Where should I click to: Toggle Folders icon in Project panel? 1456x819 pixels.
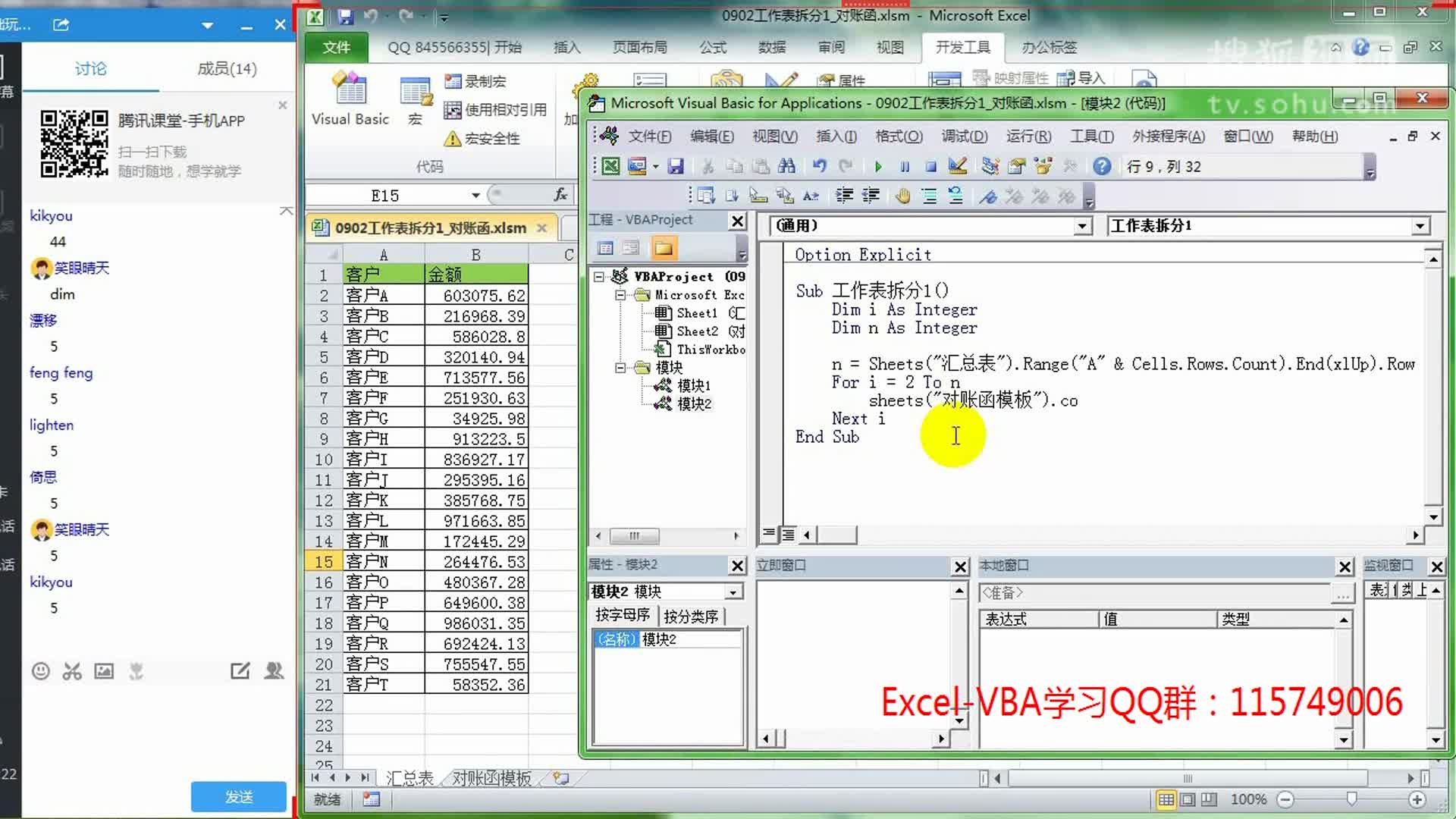point(664,248)
